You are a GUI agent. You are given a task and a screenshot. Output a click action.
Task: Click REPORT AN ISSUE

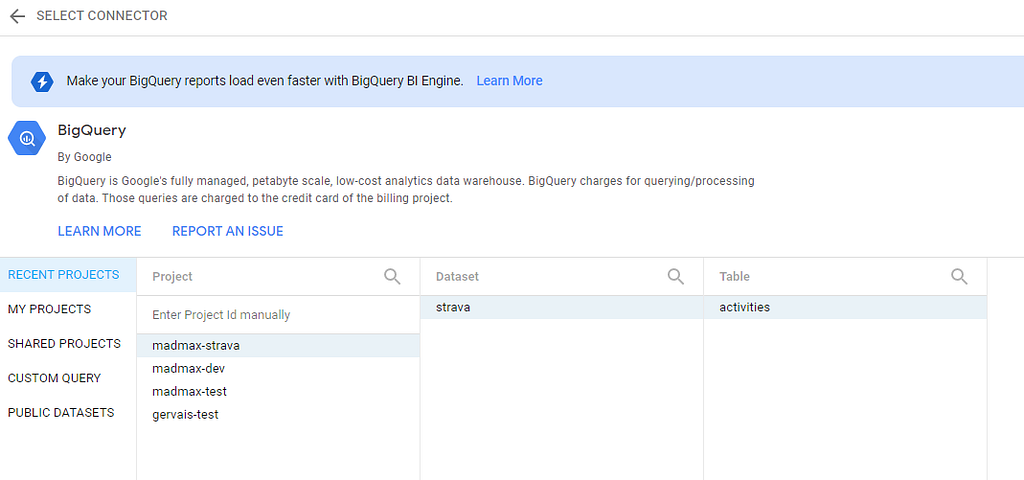tap(227, 231)
